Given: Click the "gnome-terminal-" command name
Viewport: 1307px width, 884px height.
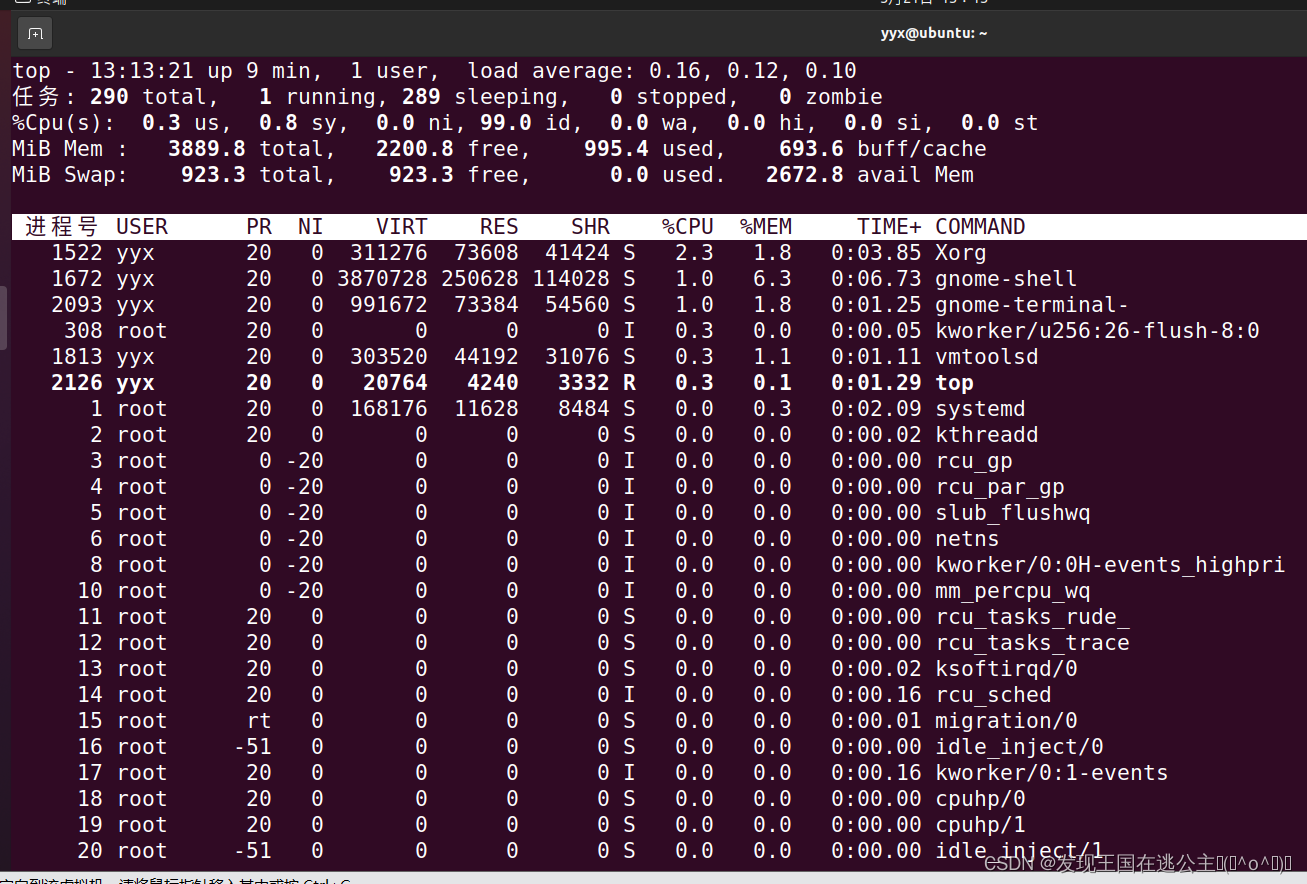Looking at the screenshot, I should [1032, 305].
